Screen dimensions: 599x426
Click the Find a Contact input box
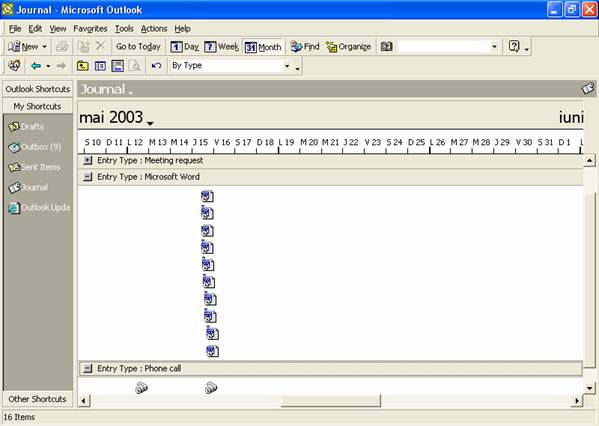point(443,47)
